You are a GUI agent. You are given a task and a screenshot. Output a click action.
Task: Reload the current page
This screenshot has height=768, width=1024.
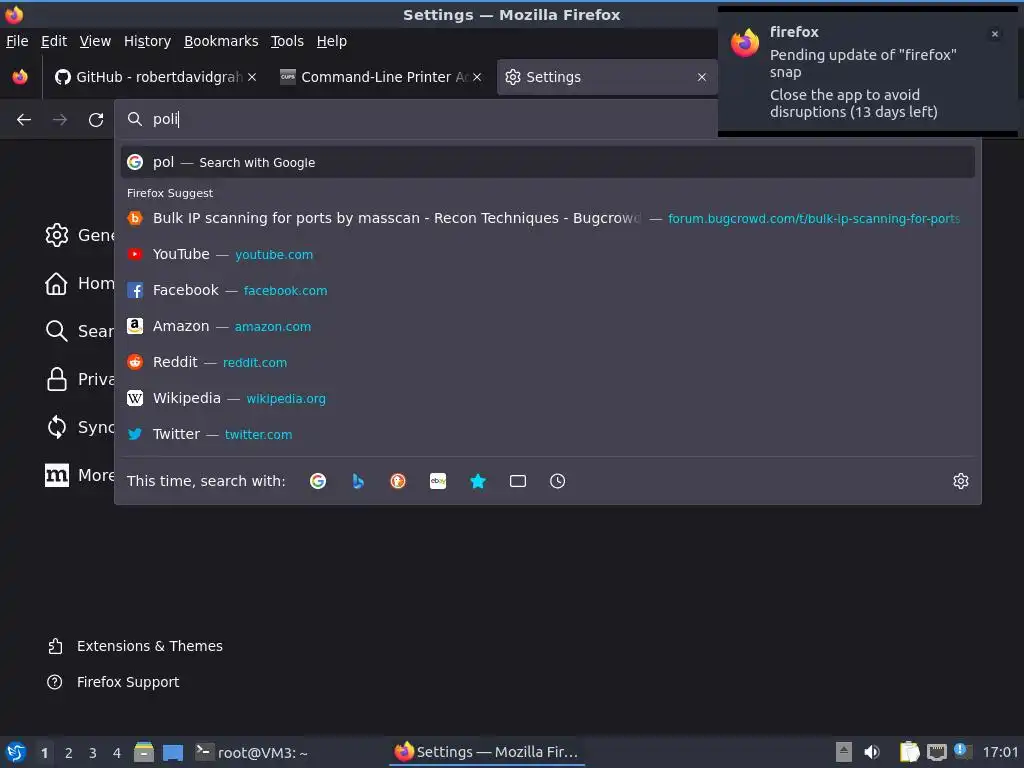(96, 120)
